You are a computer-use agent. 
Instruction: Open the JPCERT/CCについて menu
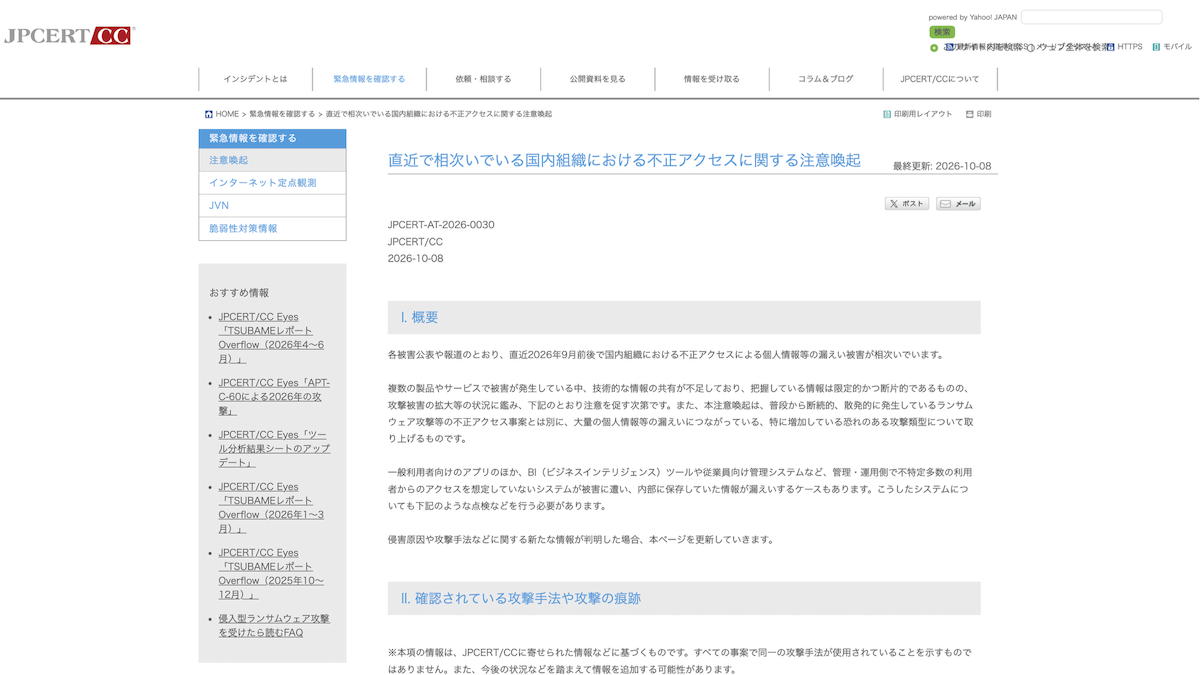click(x=940, y=79)
